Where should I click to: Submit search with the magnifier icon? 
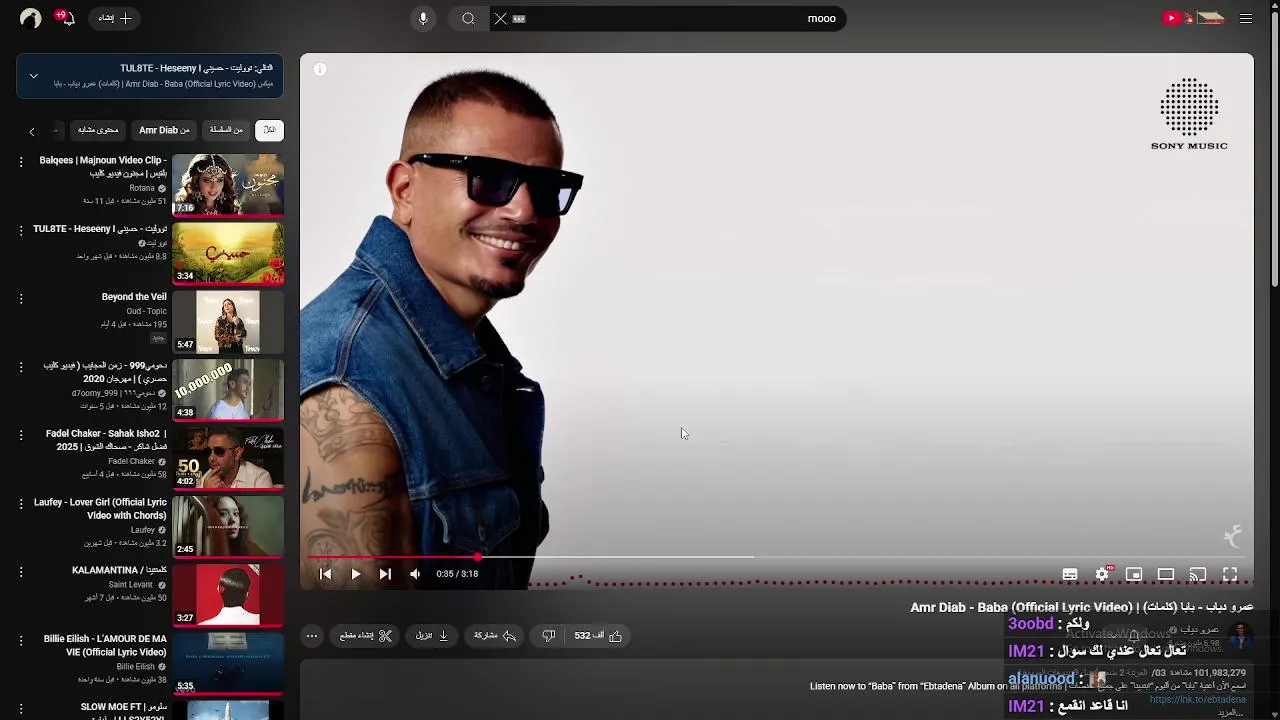(468, 18)
